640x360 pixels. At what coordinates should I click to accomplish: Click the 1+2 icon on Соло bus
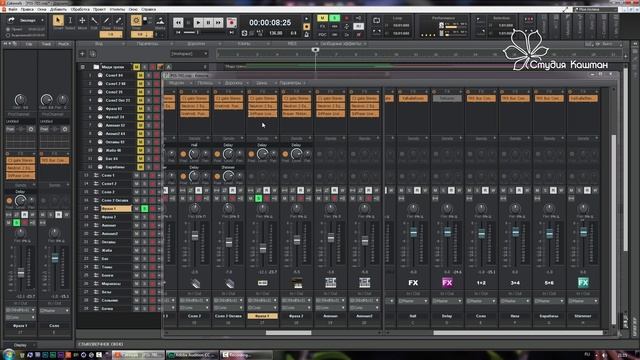tap(481, 282)
